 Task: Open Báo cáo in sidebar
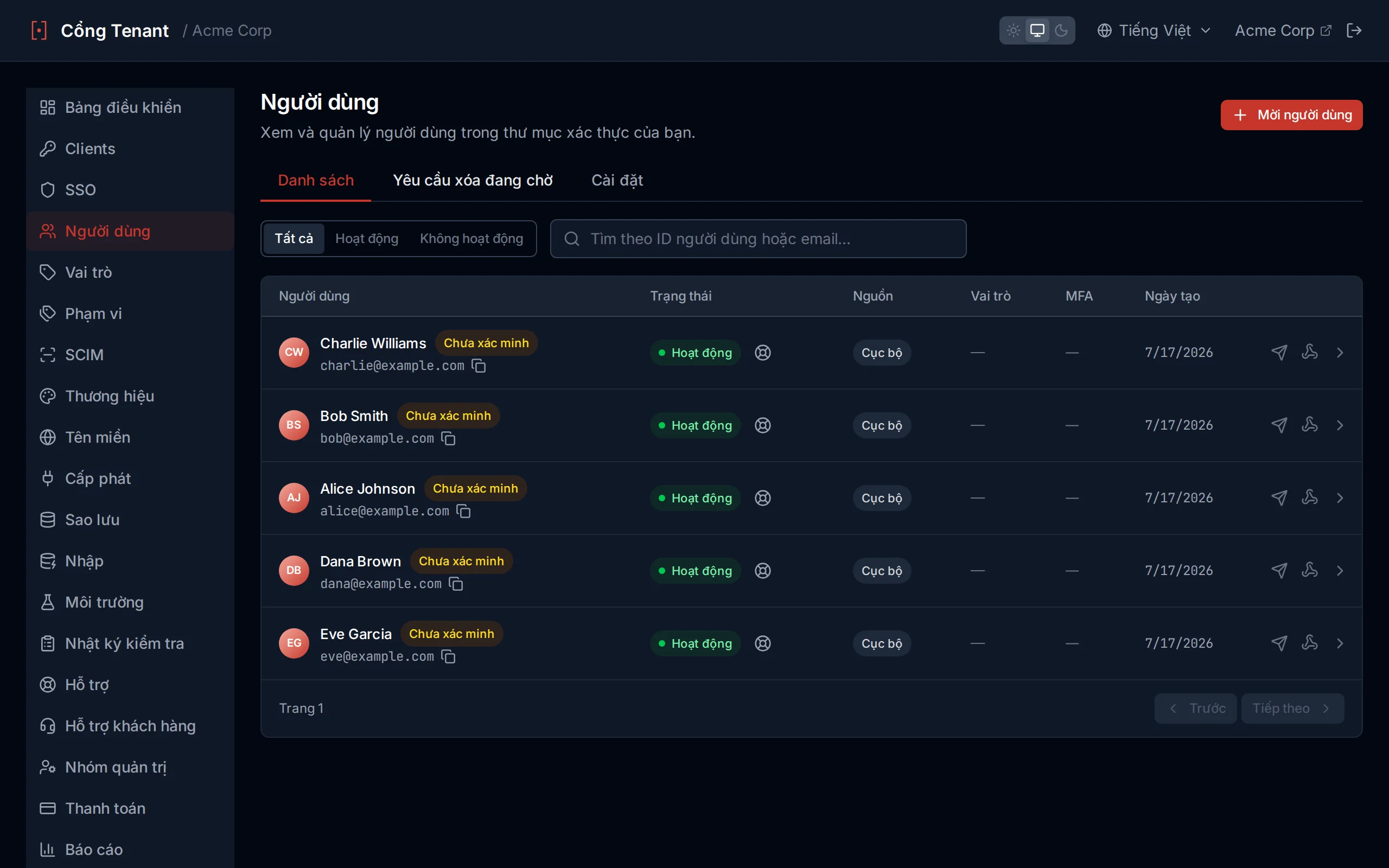[130, 850]
